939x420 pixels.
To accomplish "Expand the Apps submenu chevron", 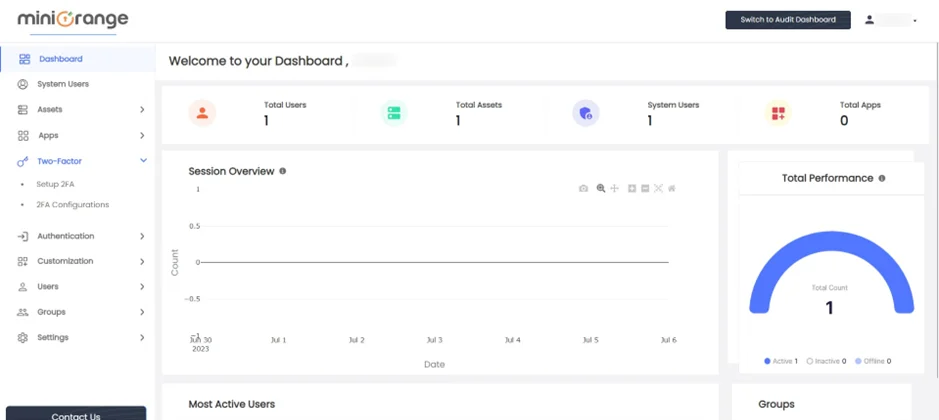I will pyautogui.click(x=142, y=135).
